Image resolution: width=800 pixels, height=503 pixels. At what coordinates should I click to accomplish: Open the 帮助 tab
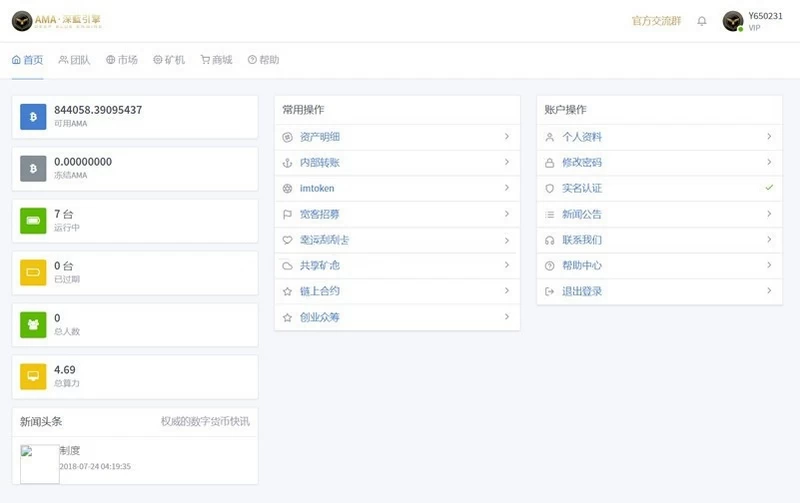tap(263, 60)
